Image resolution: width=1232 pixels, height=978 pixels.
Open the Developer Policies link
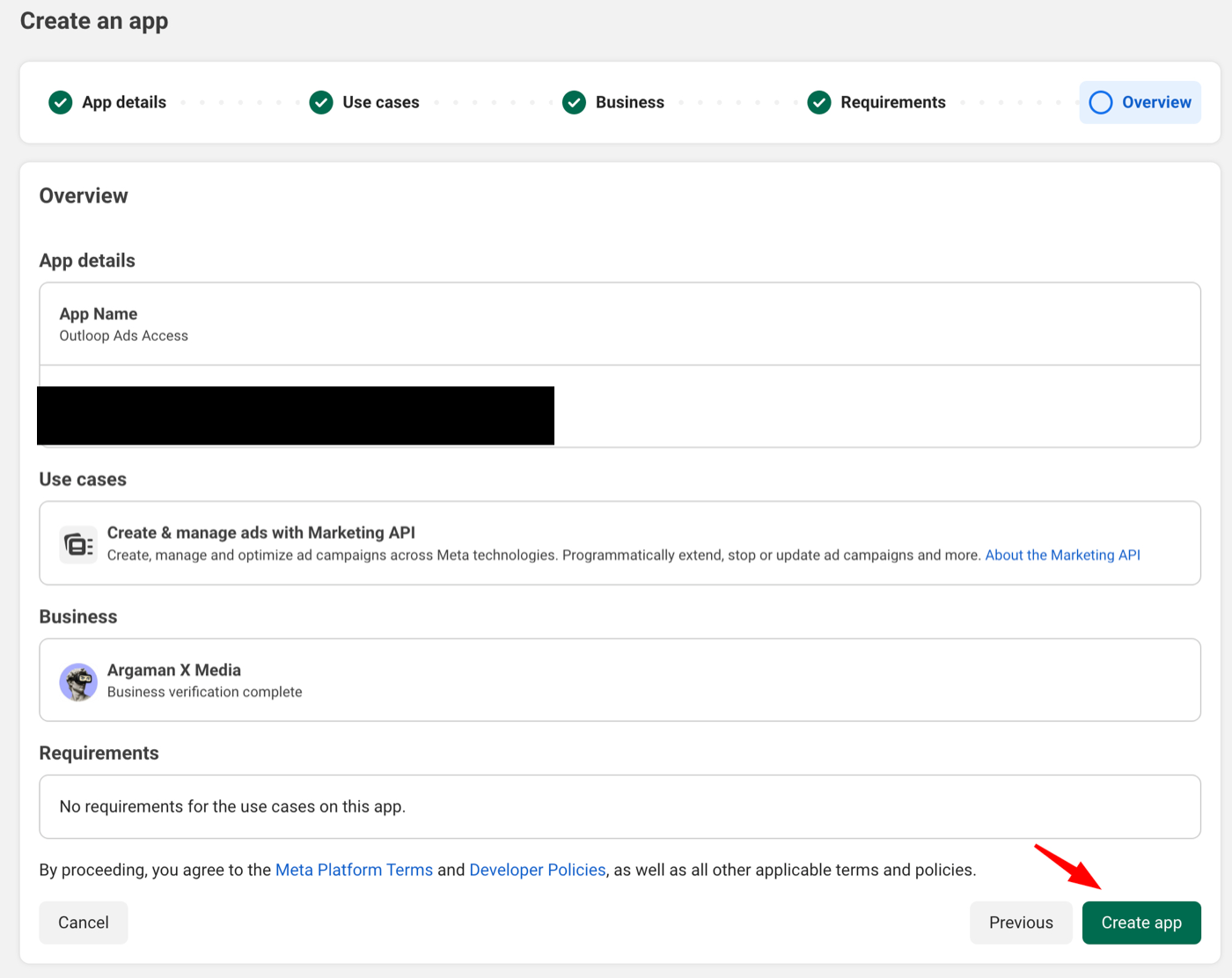538,870
